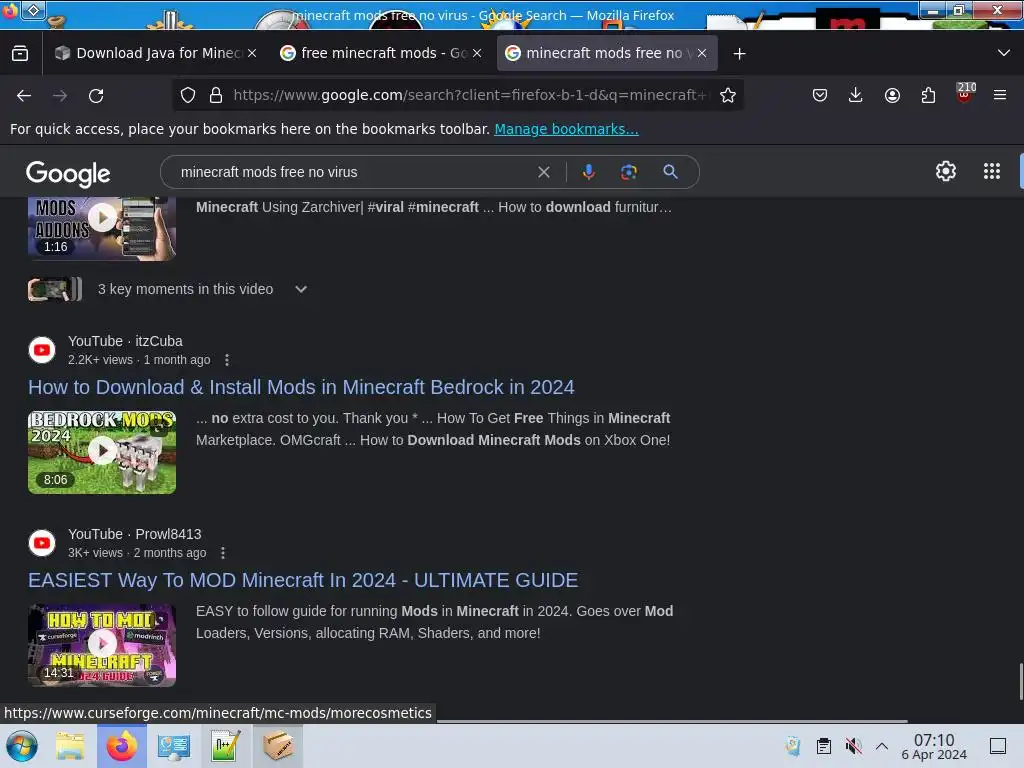The height and width of the screenshot is (768, 1024).
Task: Open the Save to Pocket icon
Action: coord(820,95)
